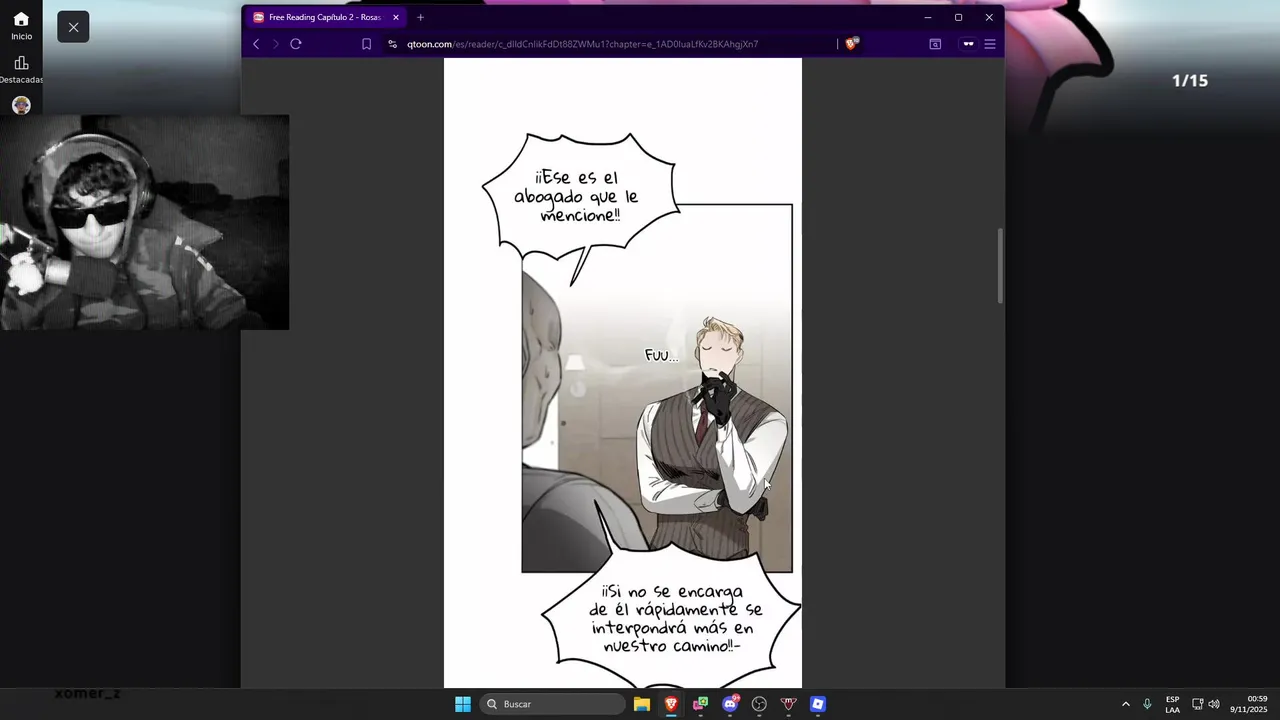Screen dimensions: 1280x720
Task: Show hidden system tray icons
Action: coord(1125,704)
